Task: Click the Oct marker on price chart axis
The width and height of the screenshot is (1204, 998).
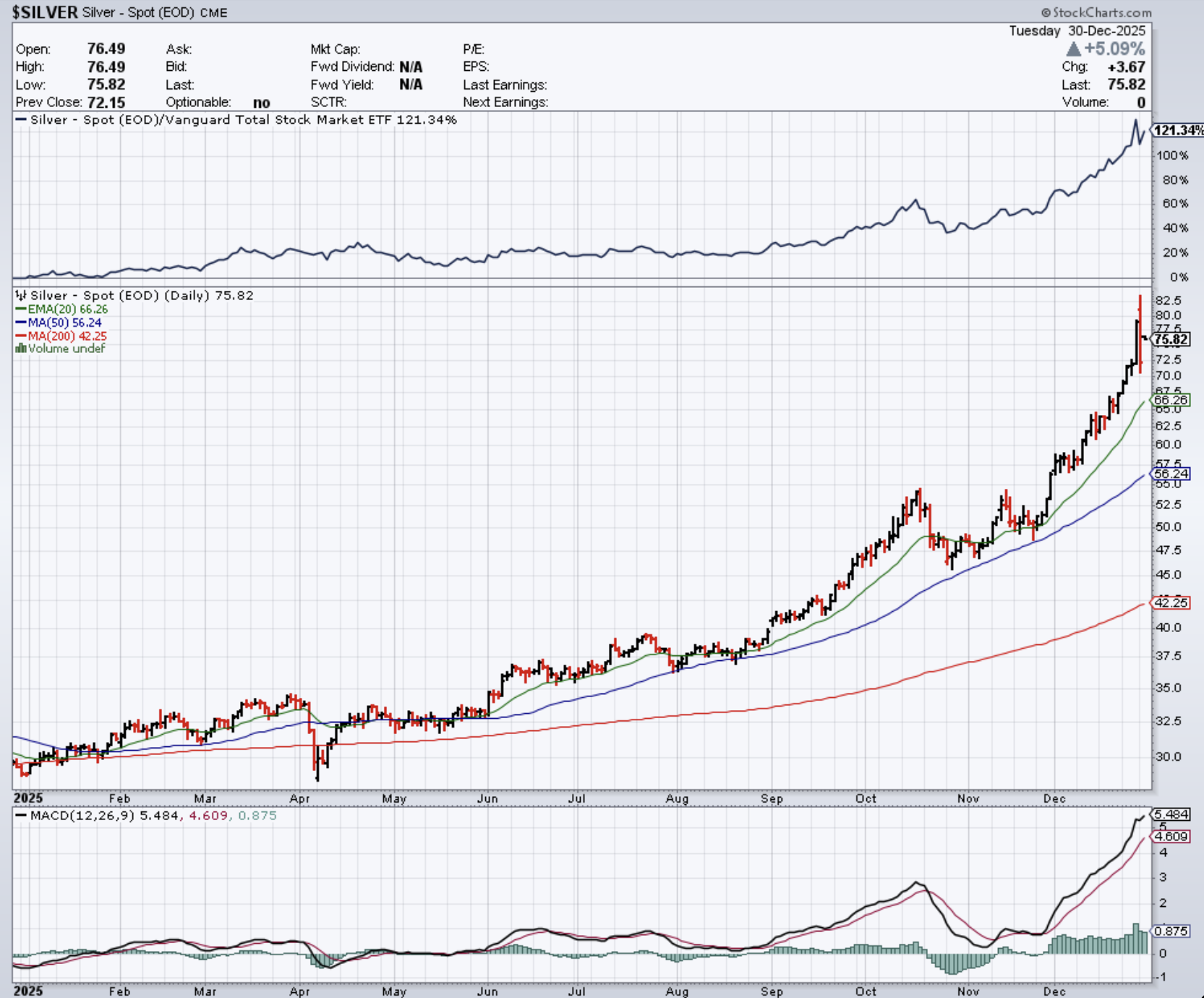Action: (866, 798)
